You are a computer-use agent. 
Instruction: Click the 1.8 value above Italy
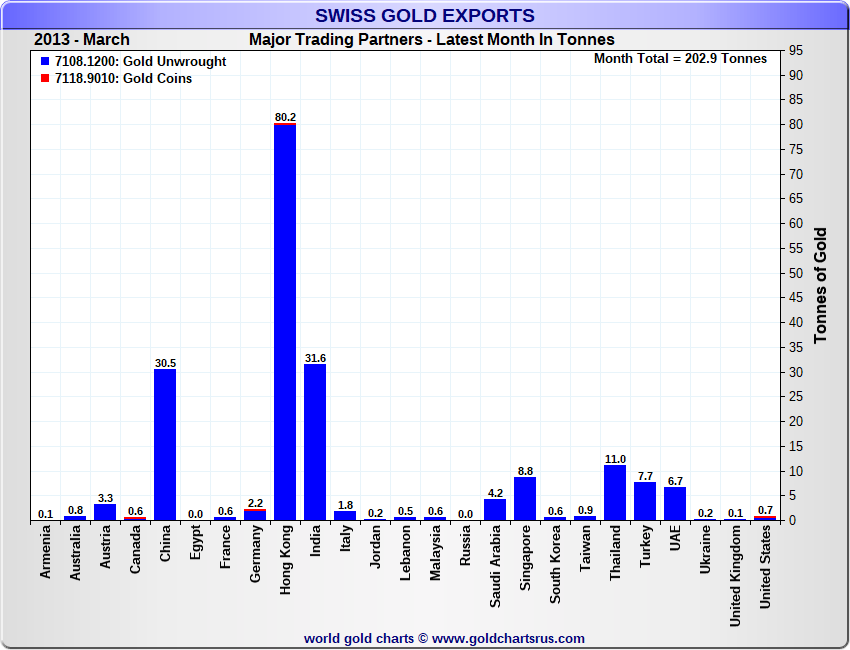click(x=345, y=505)
